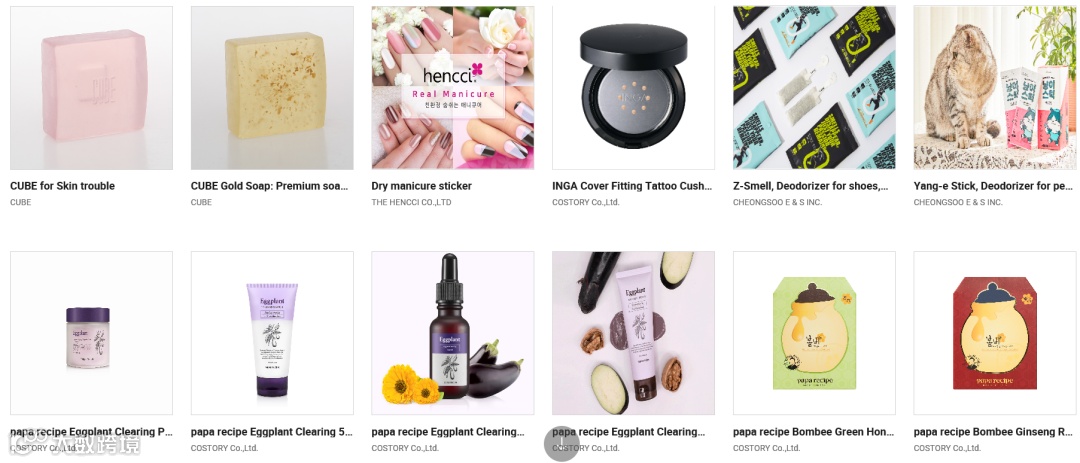Open the purple Eggplant tube image
Screen dimensions: 1080x463
[272, 333]
